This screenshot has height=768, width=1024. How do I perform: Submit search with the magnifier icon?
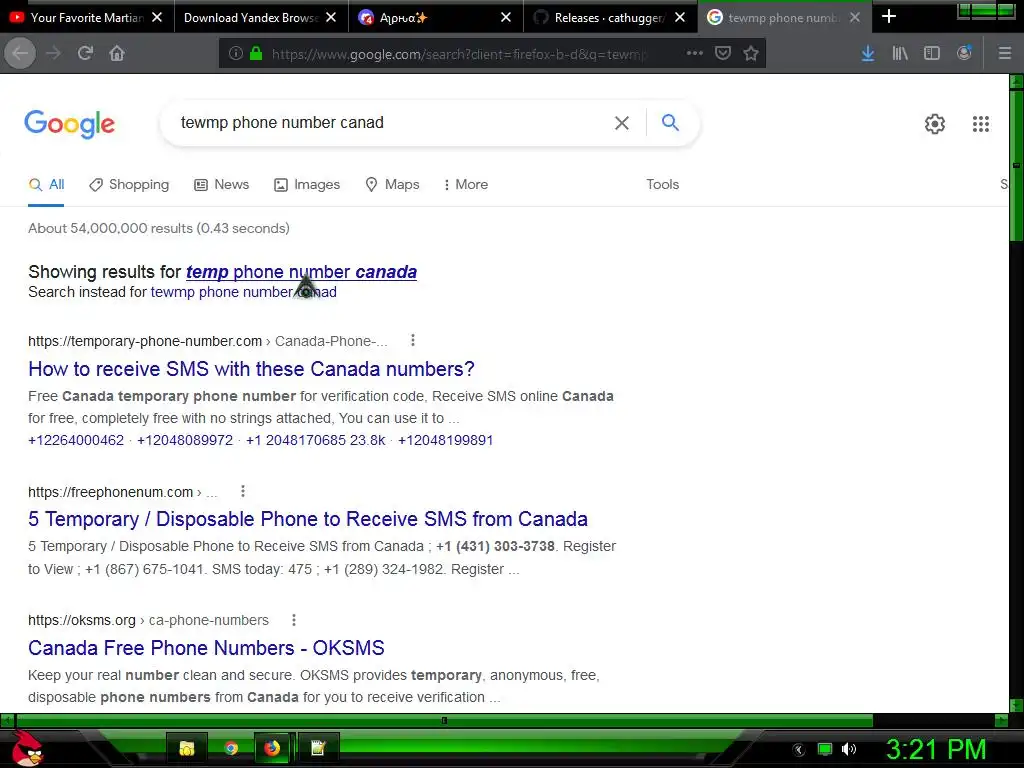[670, 122]
